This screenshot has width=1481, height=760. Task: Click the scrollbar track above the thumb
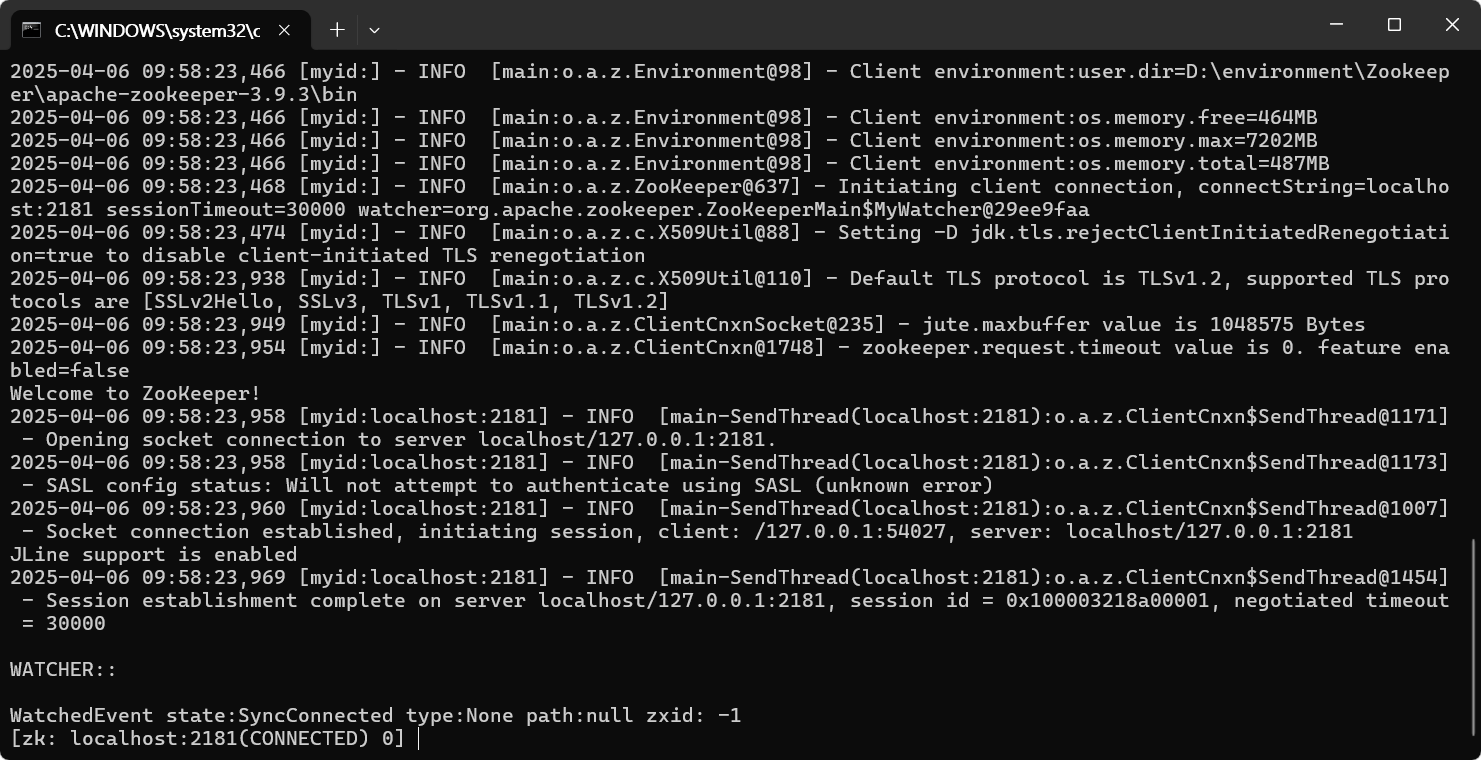click(x=1472, y=300)
